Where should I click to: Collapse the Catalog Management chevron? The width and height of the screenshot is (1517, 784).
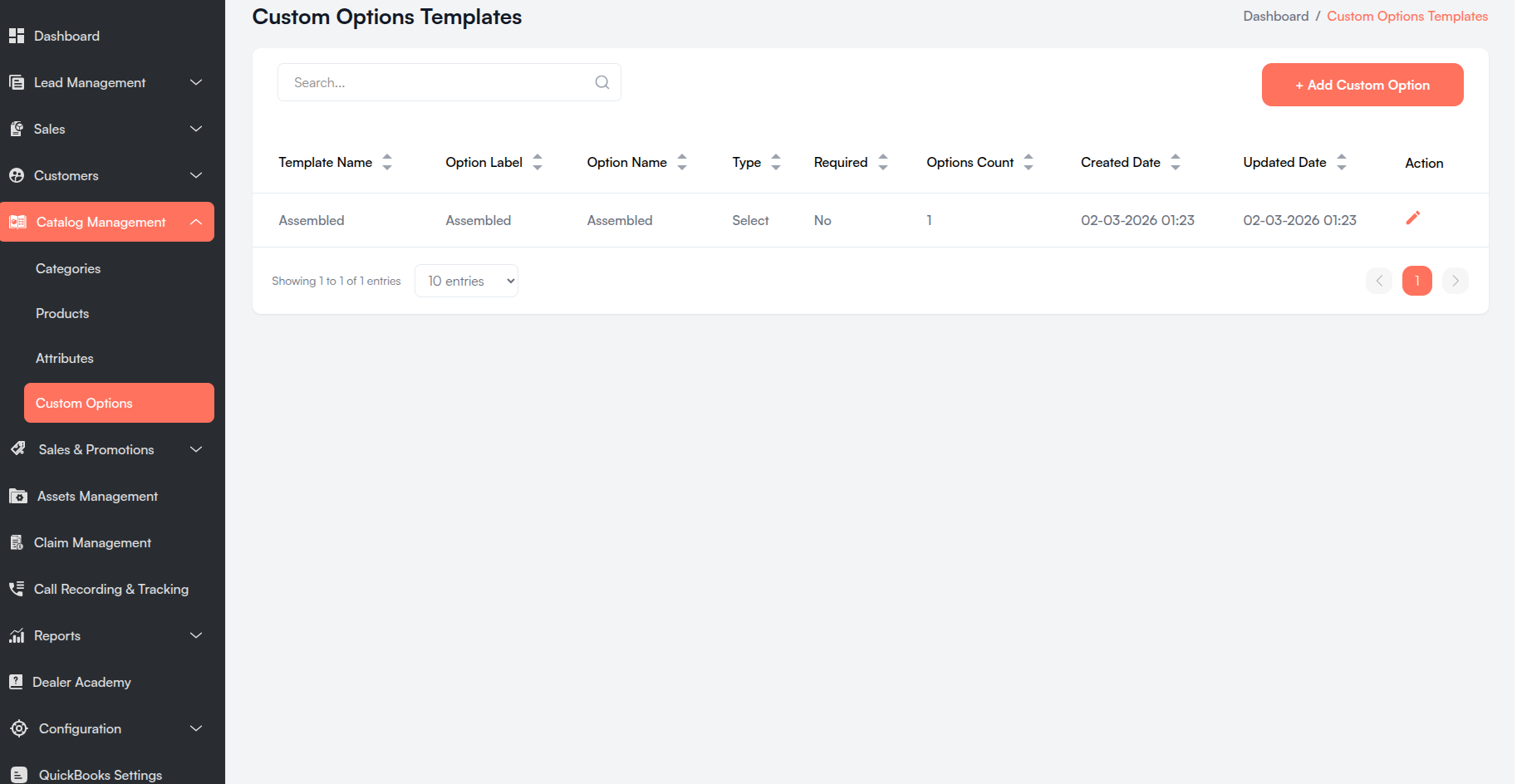coord(196,222)
